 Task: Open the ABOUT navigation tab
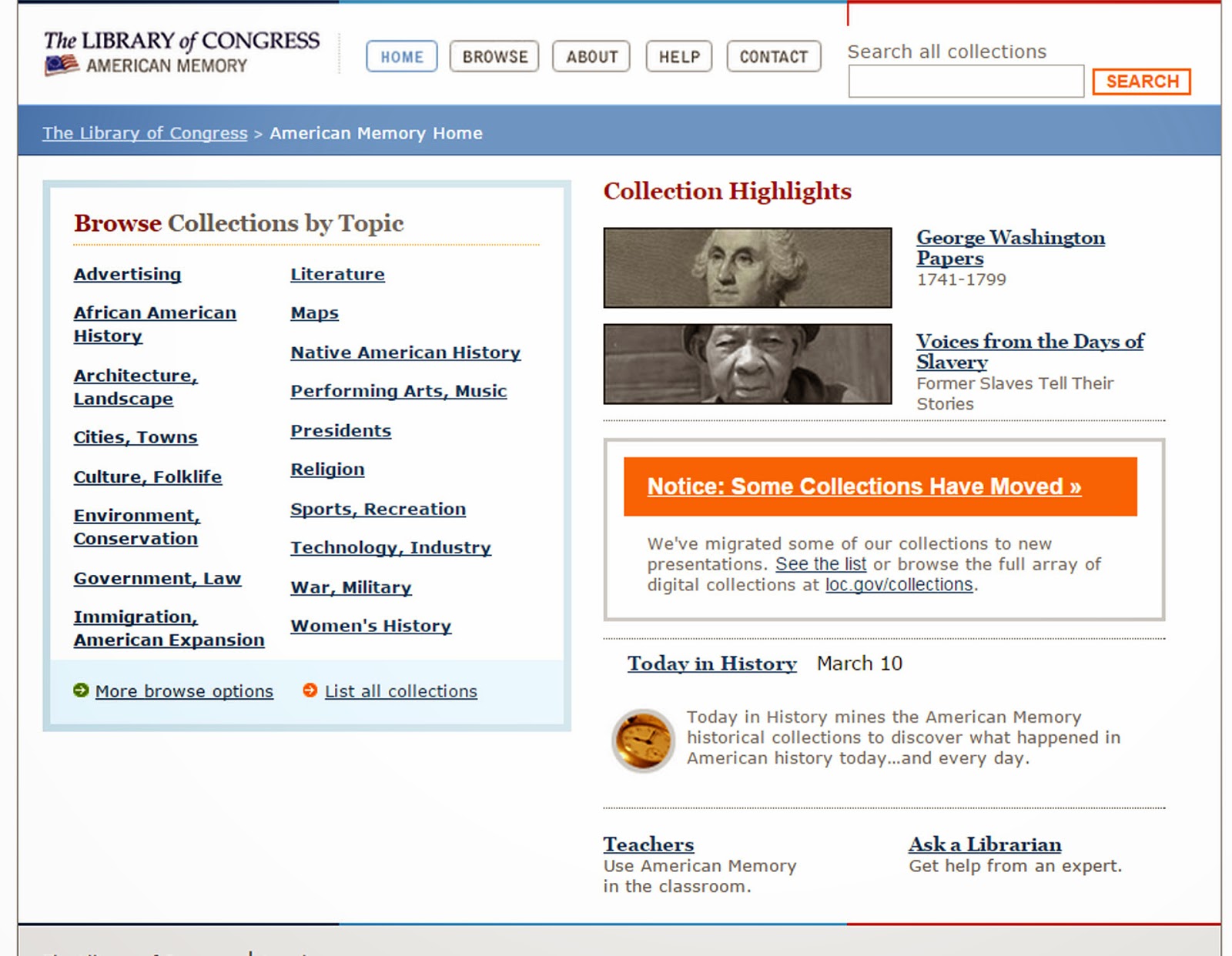click(591, 56)
